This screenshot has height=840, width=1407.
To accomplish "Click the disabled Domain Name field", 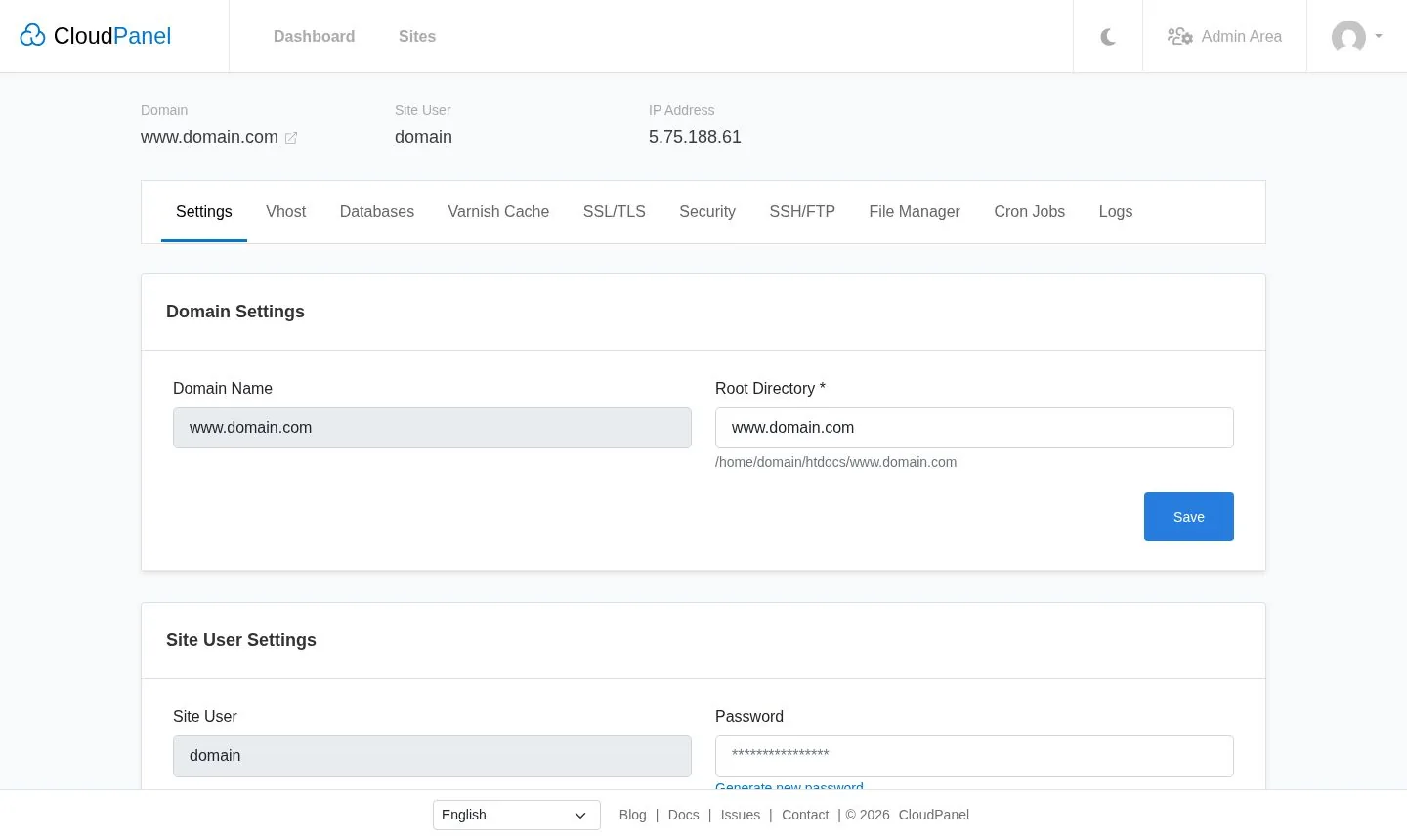I will coord(432,428).
